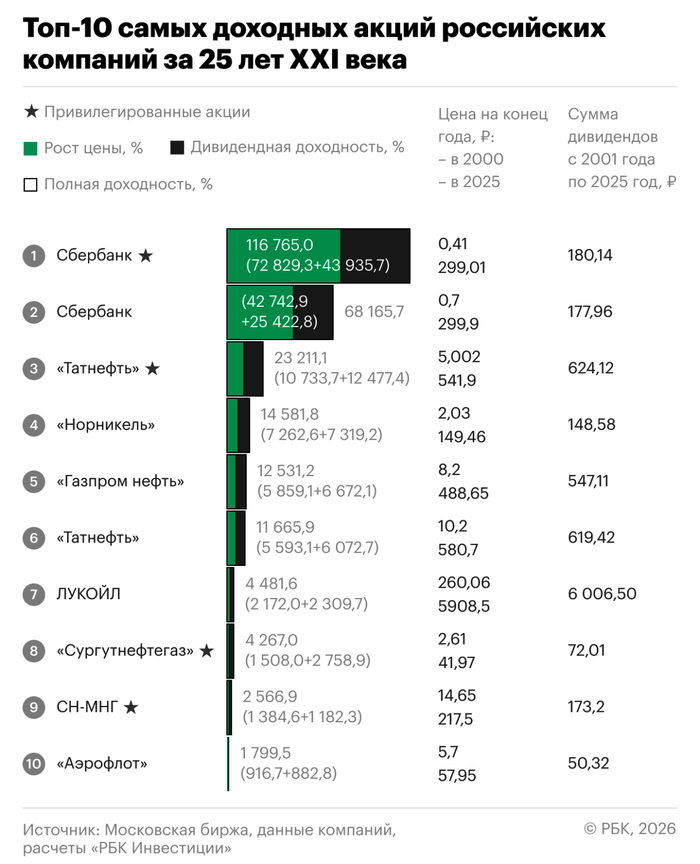Click the star beside «Сургутнефтегаз»

tap(207, 651)
